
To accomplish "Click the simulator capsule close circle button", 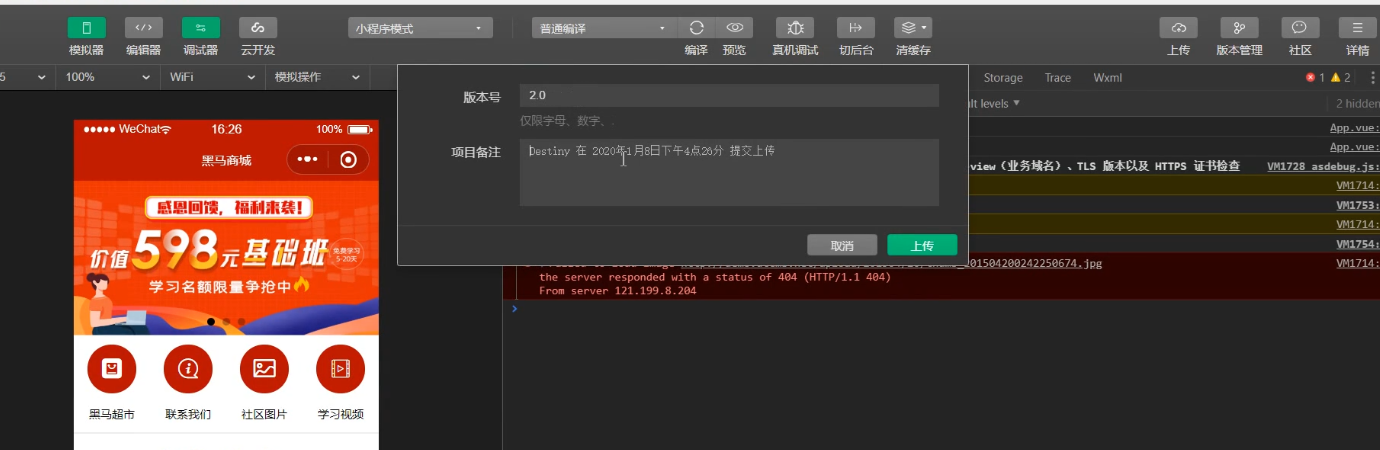I will tap(348, 159).
